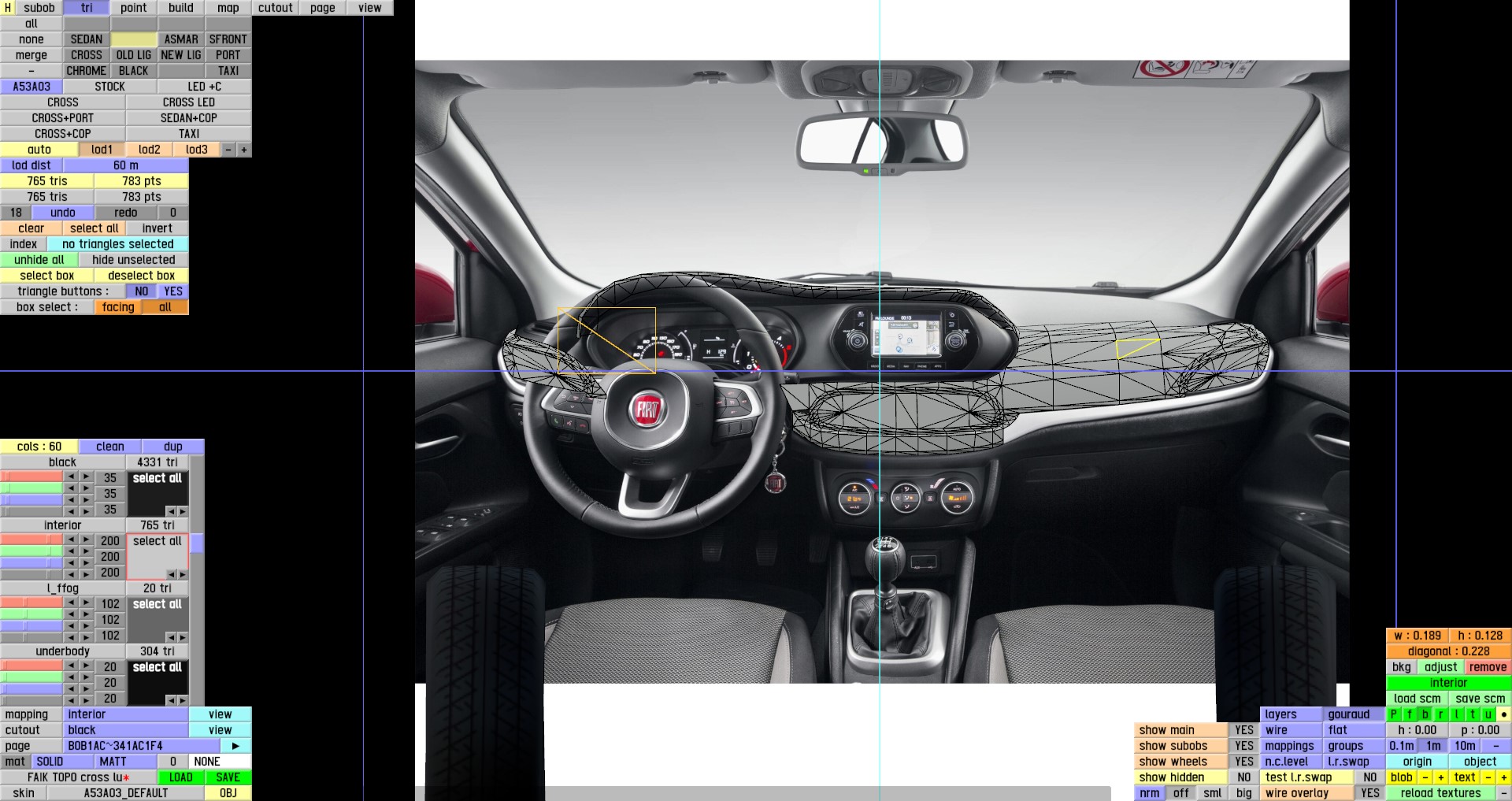The height and width of the screenshot is (801, 1512).
Task: Click the lod plus button
Action: (x=244, y=150)
